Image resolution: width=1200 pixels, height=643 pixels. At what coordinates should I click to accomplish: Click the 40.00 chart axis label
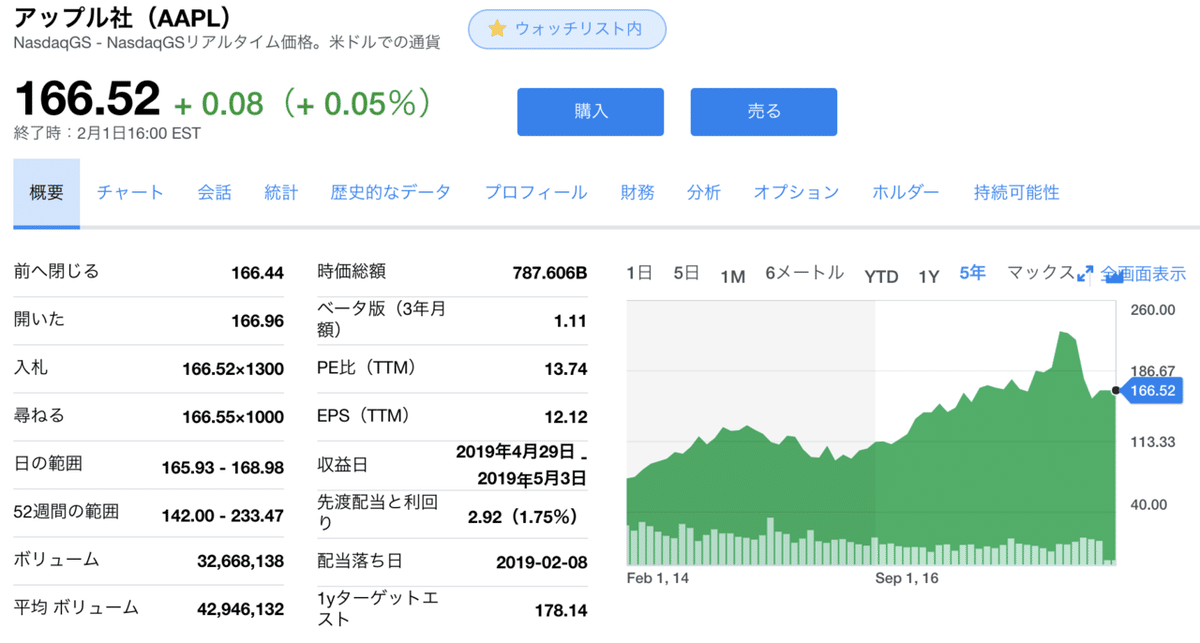pyautogui.click(x=1150, y=505)
